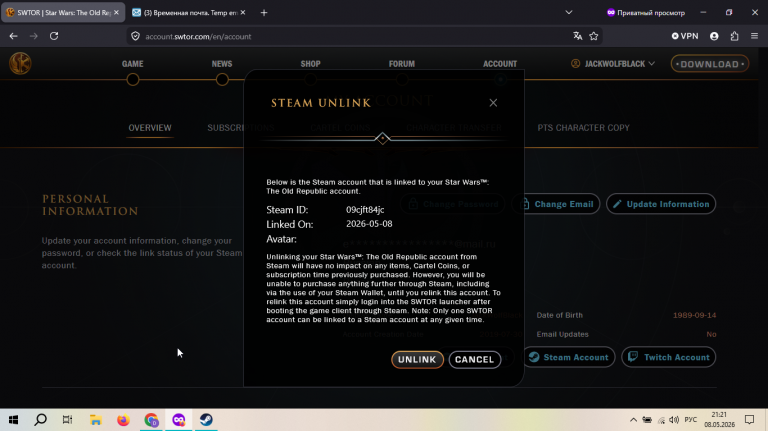Image resolution: width=768 pixels, height=431 pixels.
Task: Select the OVERVIEW tab
Action: pos(150,128)
